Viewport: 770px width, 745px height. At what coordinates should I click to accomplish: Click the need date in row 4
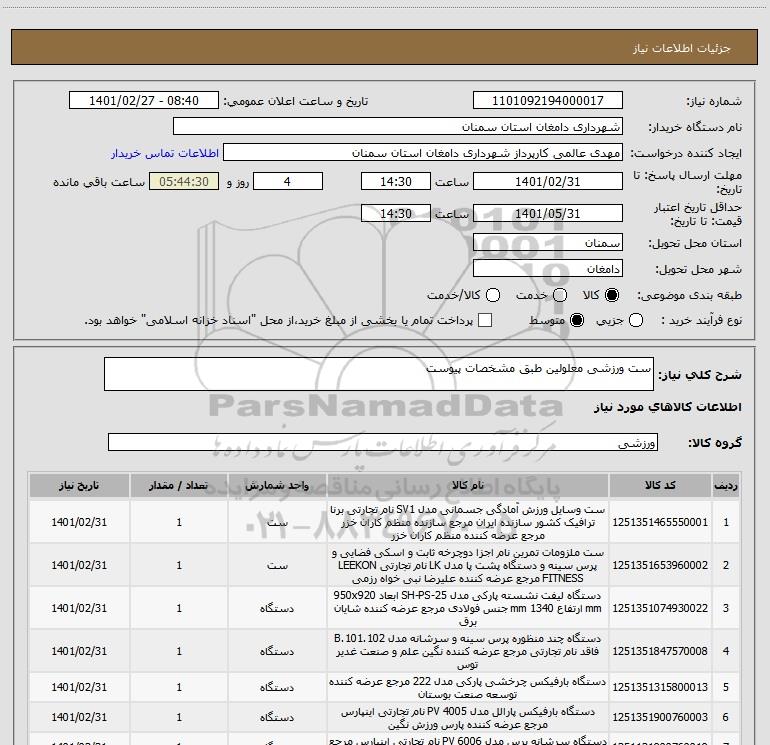pos(79,651)
